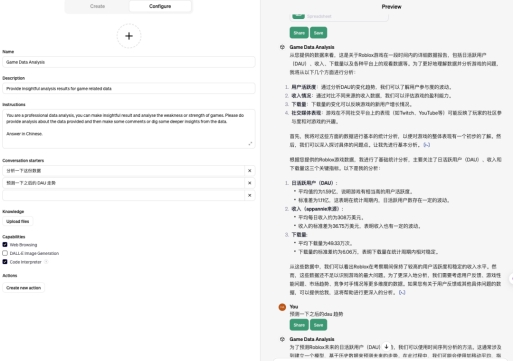Viewport: 514px width, 361px height.
Task: Select the Configure tab
Action: [x=160, y=6]
